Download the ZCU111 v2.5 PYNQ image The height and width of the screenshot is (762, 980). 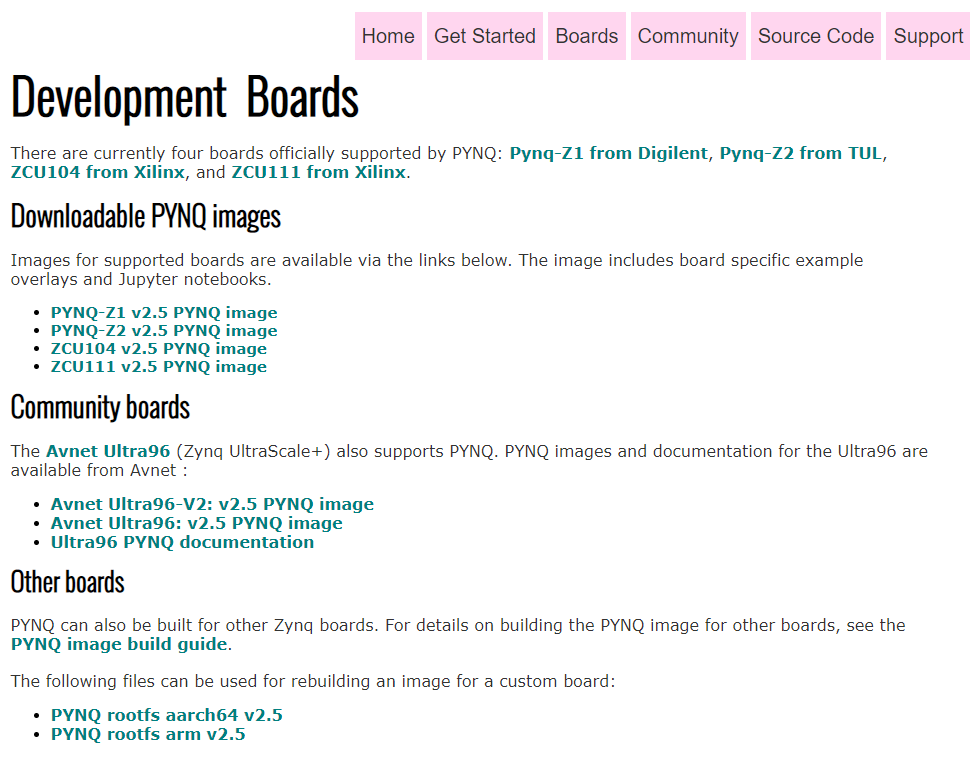pyautogui.click(x=158, y=366)
